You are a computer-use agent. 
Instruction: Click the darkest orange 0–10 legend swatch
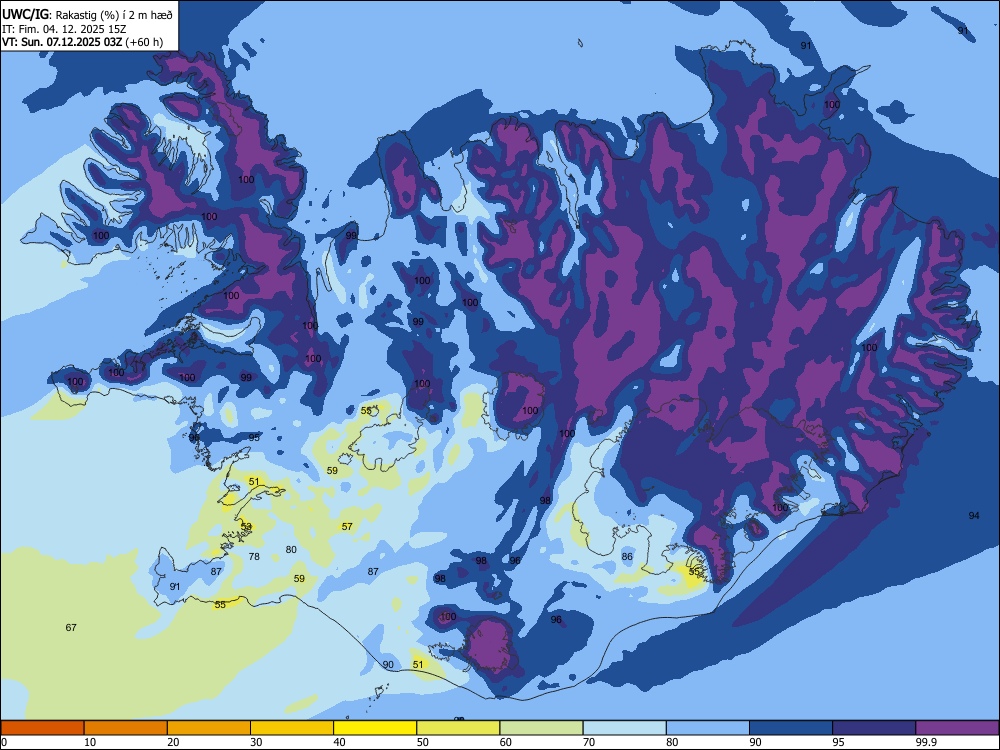pos(42,728)
